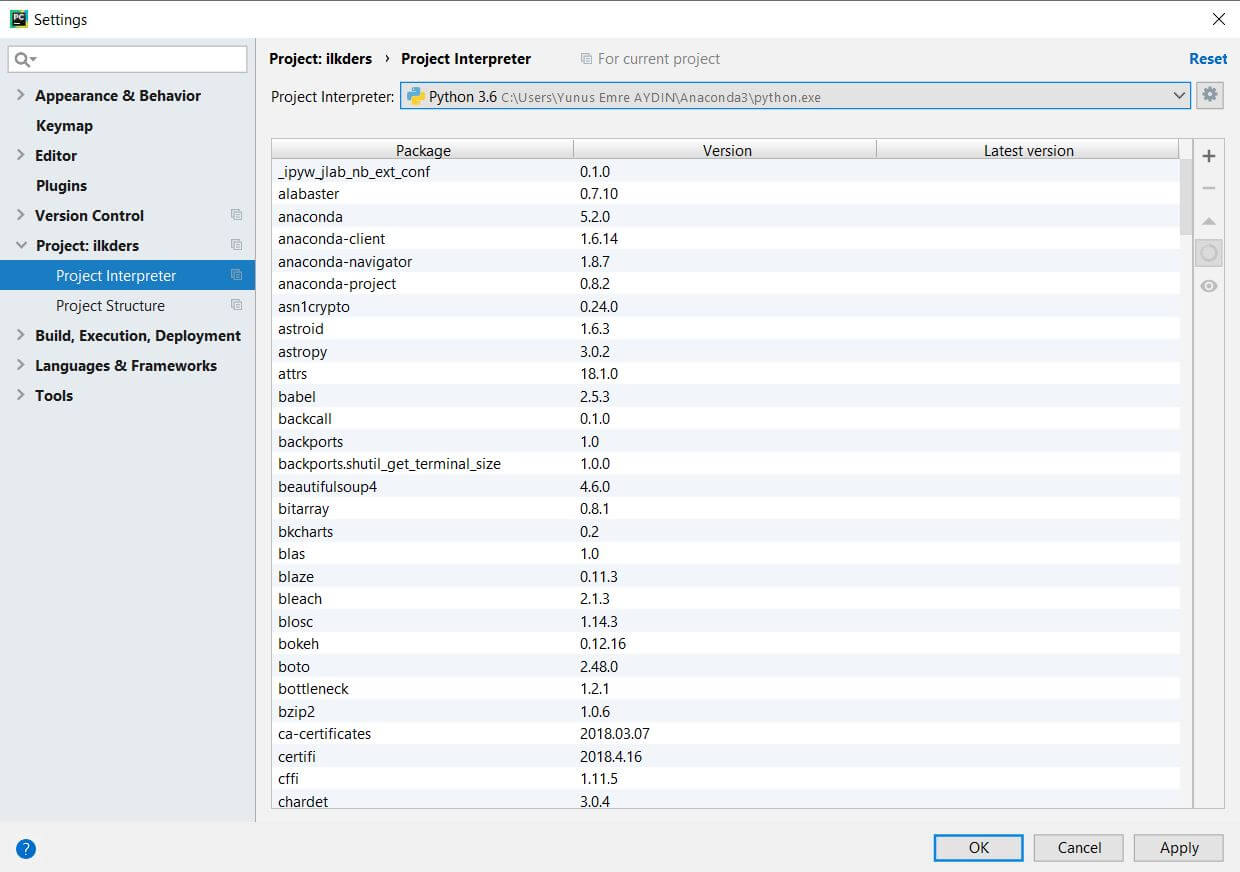Select the blaze package
The image size is (1240, 872).
pos(726,577)
